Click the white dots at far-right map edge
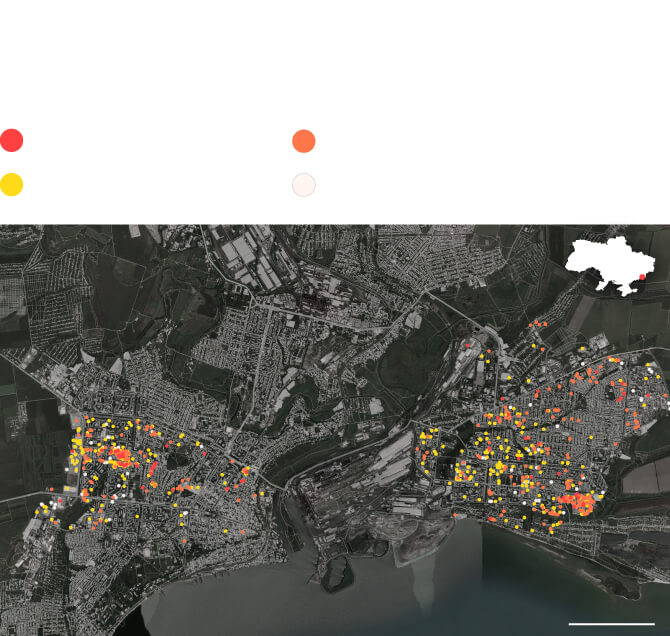Screen dimensions: 670x636 (650, 370)
